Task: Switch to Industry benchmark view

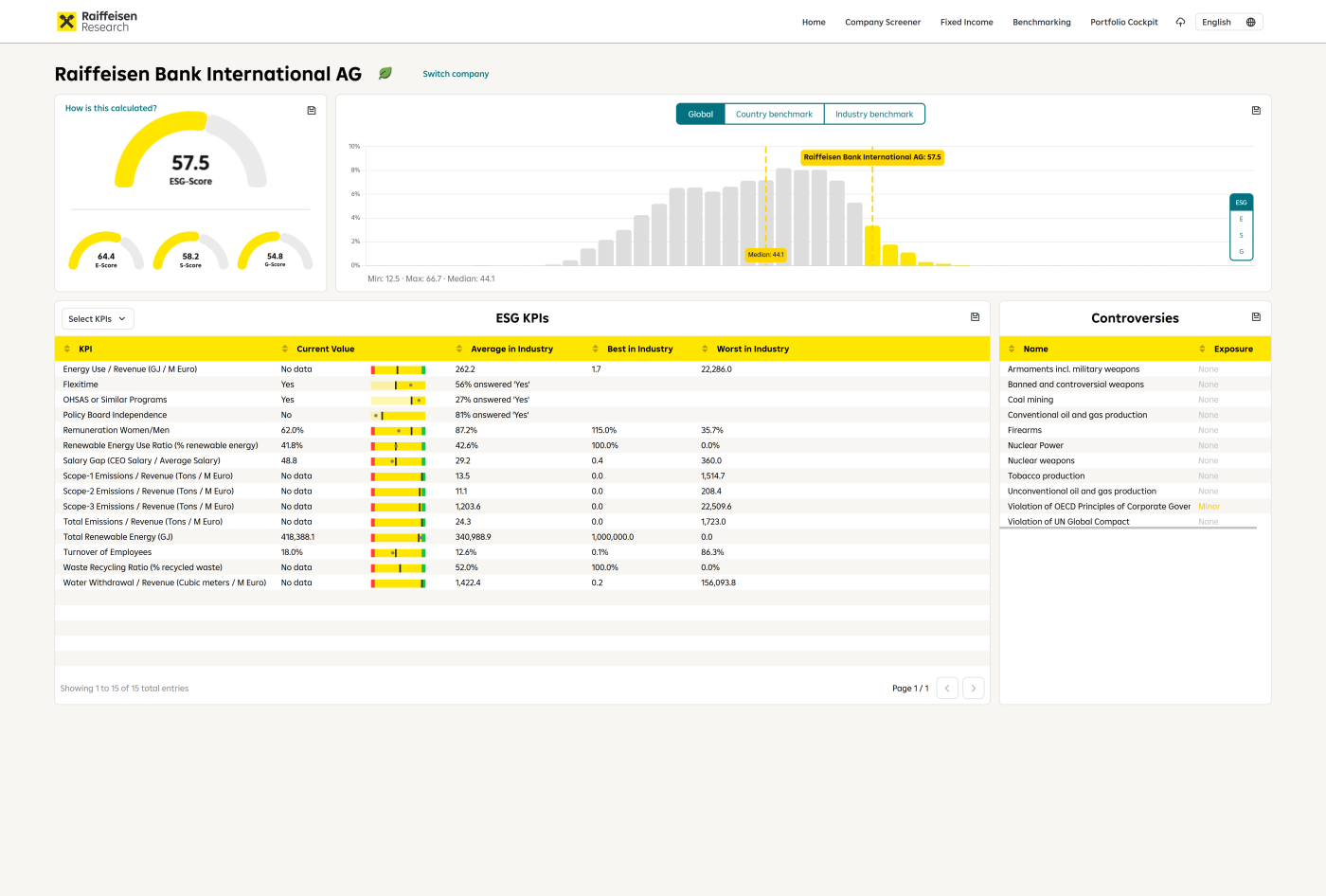Action: [873, 114]
